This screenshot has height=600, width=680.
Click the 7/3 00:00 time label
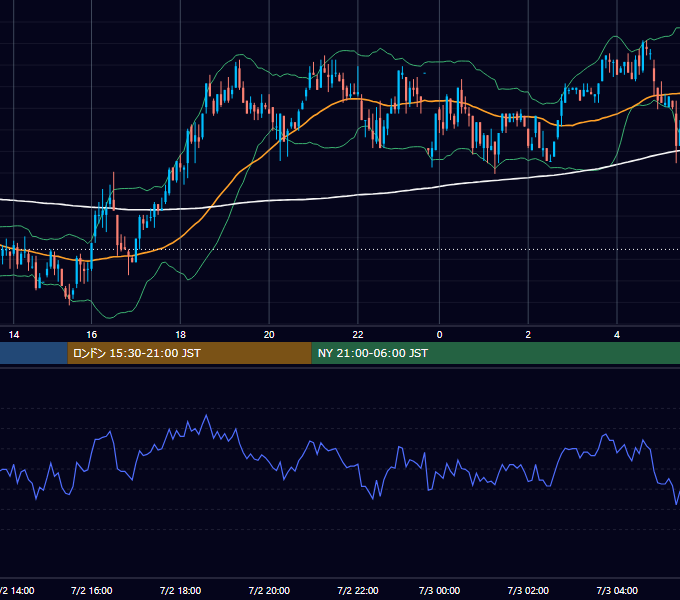click(439, 590)
